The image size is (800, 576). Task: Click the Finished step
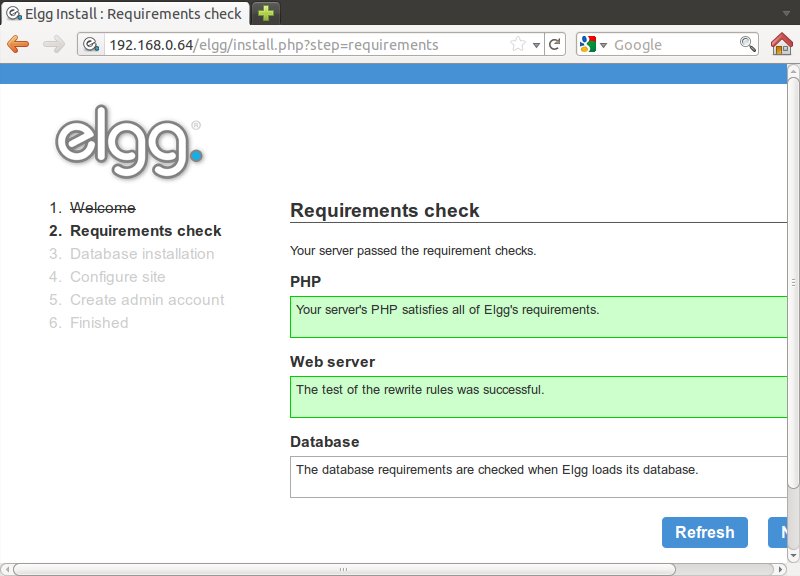click(x=99, y=322)
